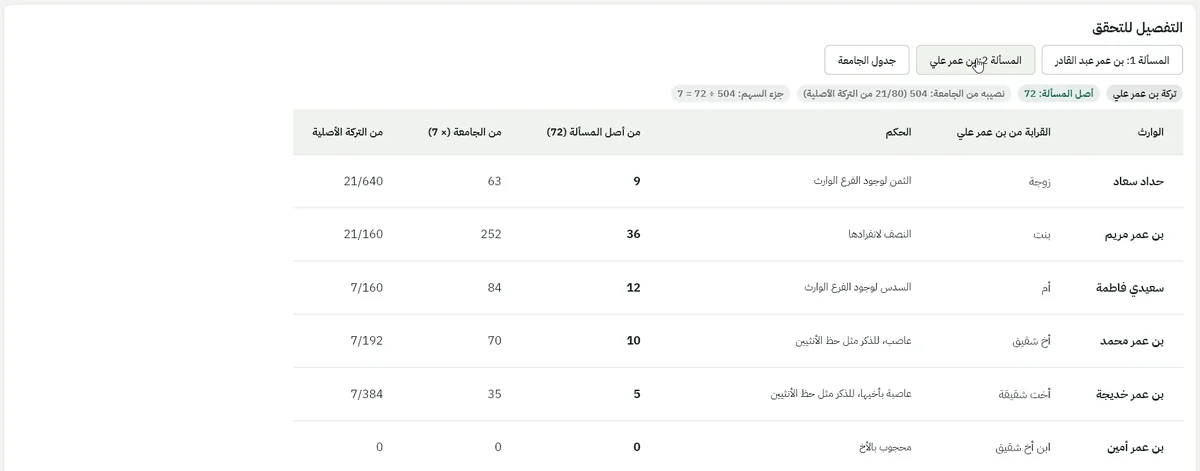The width and height of the screenshot is (1200, 471).
Task: Click badge أصل المسألة: 72
Action: point(1060,93)
